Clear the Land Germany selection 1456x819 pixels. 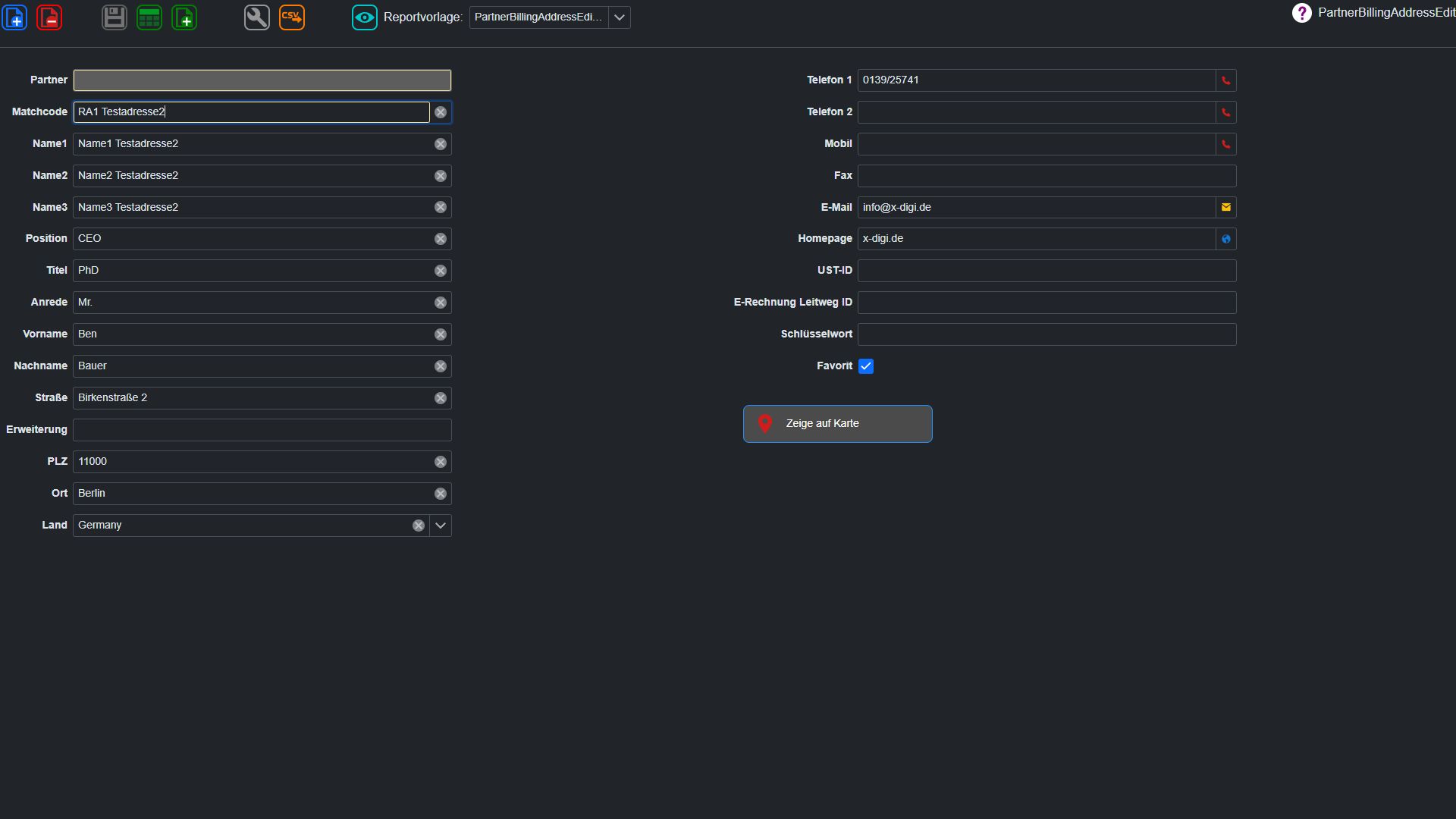pyautogui.click(x=419, y=526)
